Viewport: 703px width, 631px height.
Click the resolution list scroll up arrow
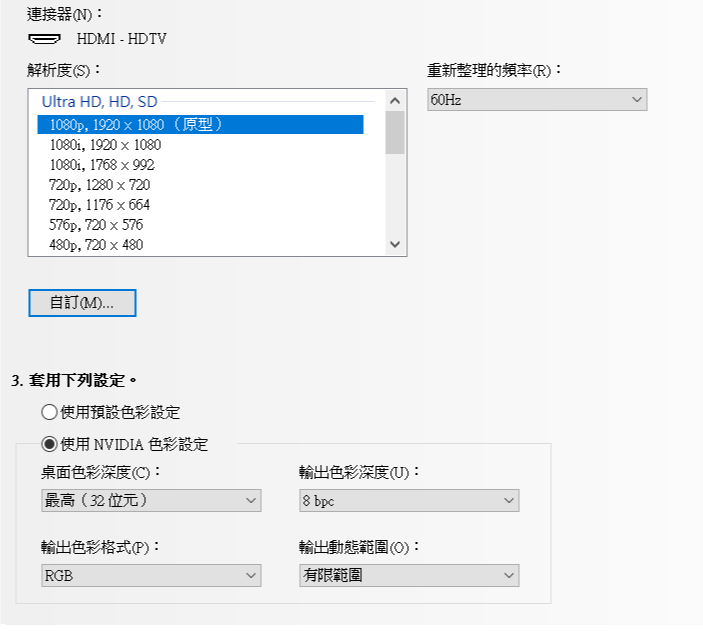point(395,101)
